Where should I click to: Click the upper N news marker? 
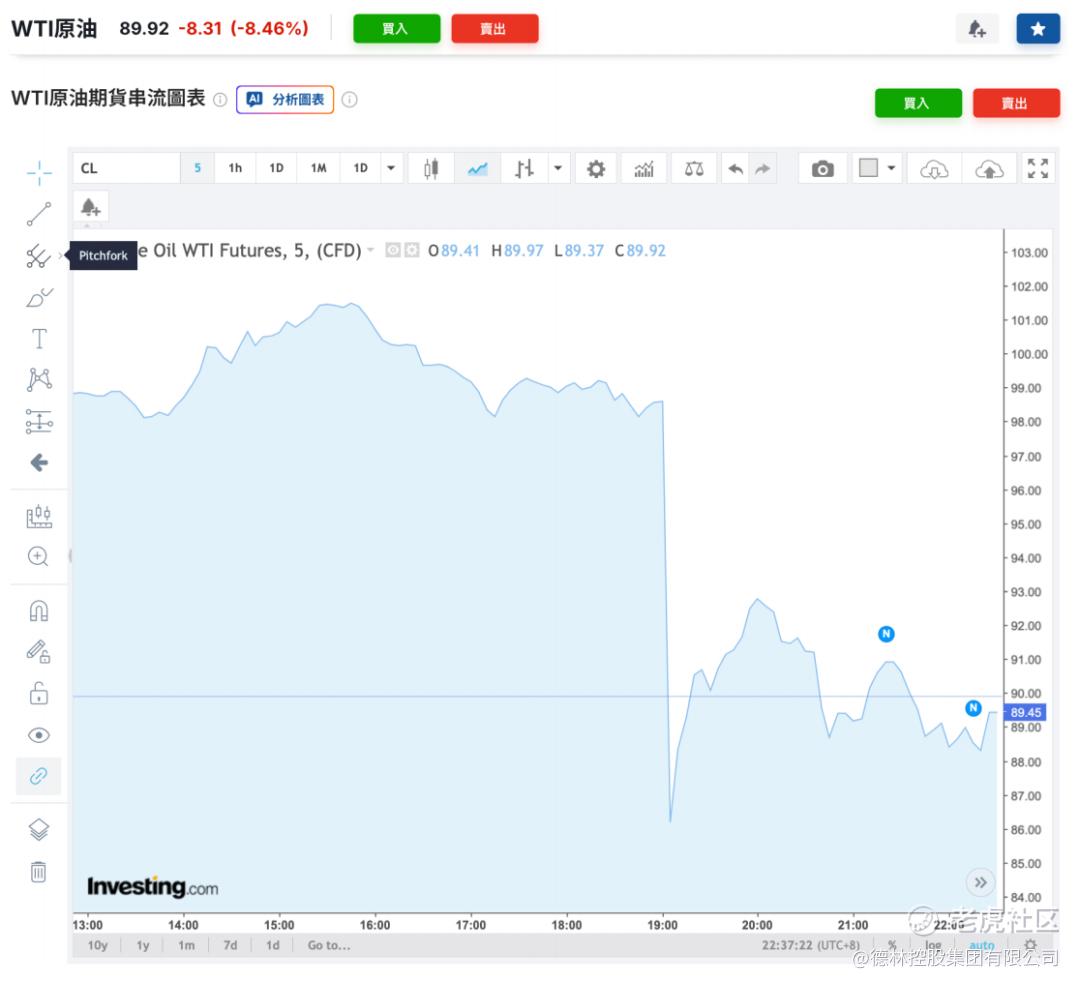pyautogui.click(x=886, y=634)
